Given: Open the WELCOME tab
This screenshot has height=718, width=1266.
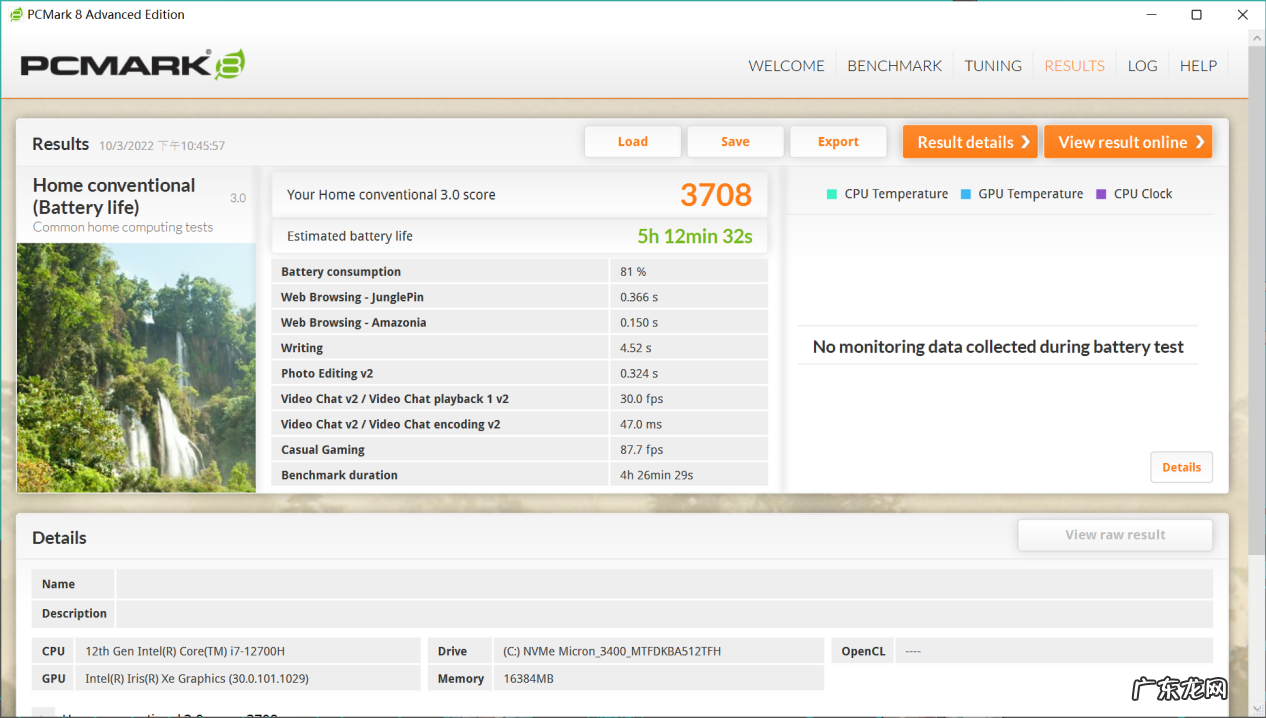Looking at the screenshot, I should pyautogui.click(x=786, y=66).
